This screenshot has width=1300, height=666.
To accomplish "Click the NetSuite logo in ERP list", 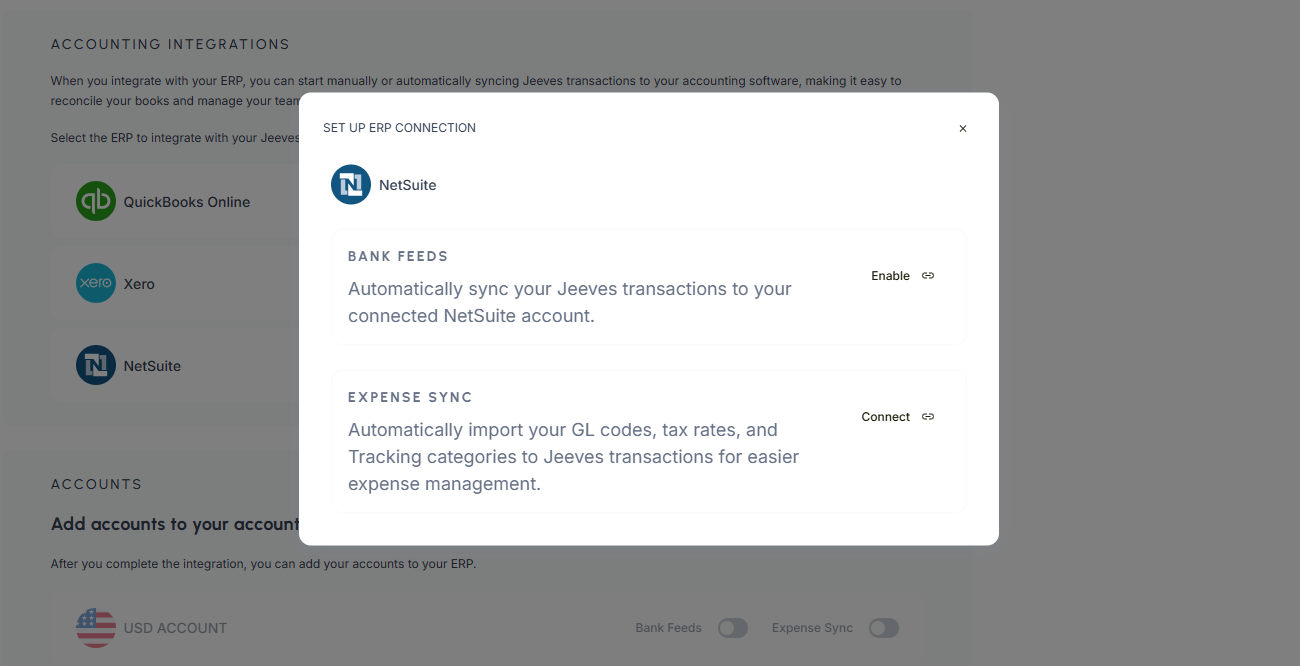I will (96, 366).
